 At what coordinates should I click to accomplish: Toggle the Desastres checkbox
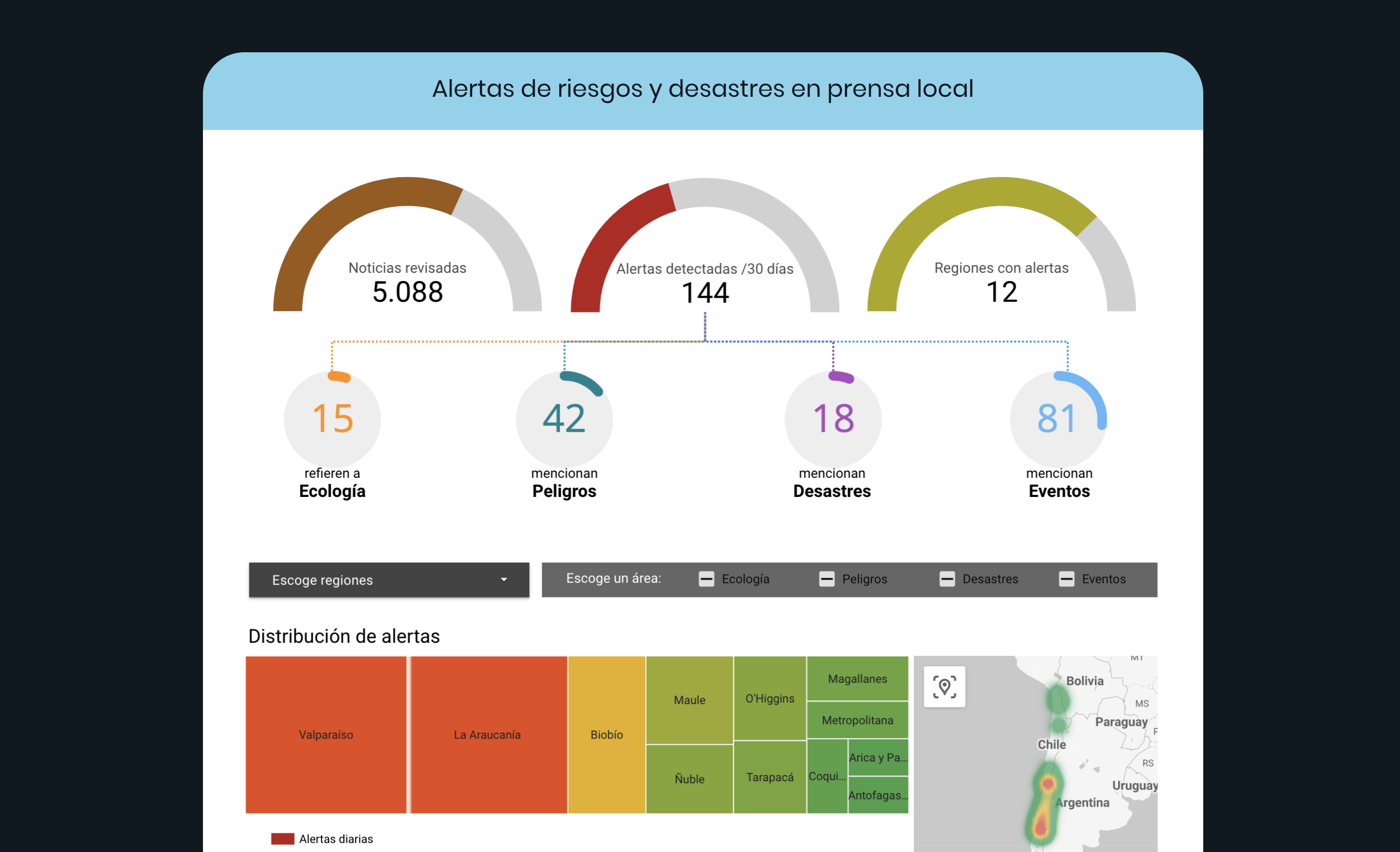pos(947,579)
